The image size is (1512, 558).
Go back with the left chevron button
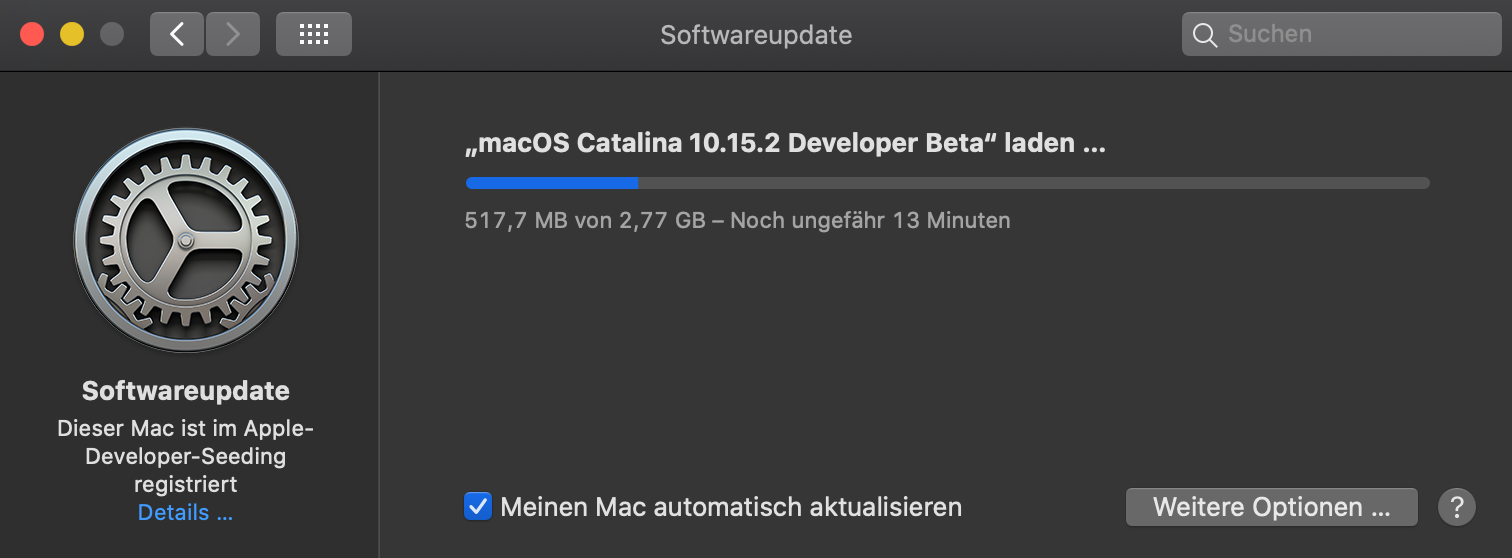point(177,34)
